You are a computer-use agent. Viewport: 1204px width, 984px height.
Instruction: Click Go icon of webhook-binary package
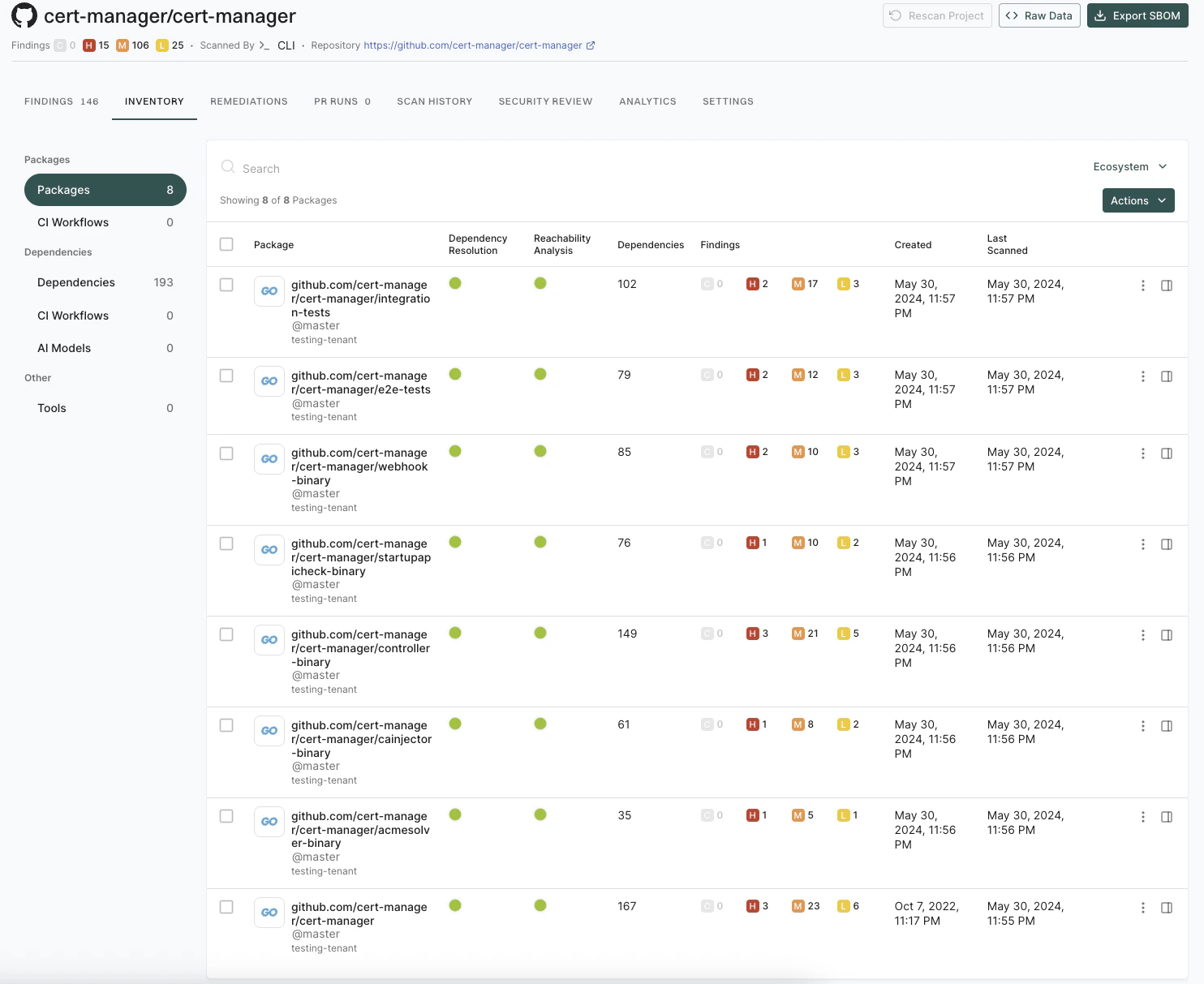[269, 459]
